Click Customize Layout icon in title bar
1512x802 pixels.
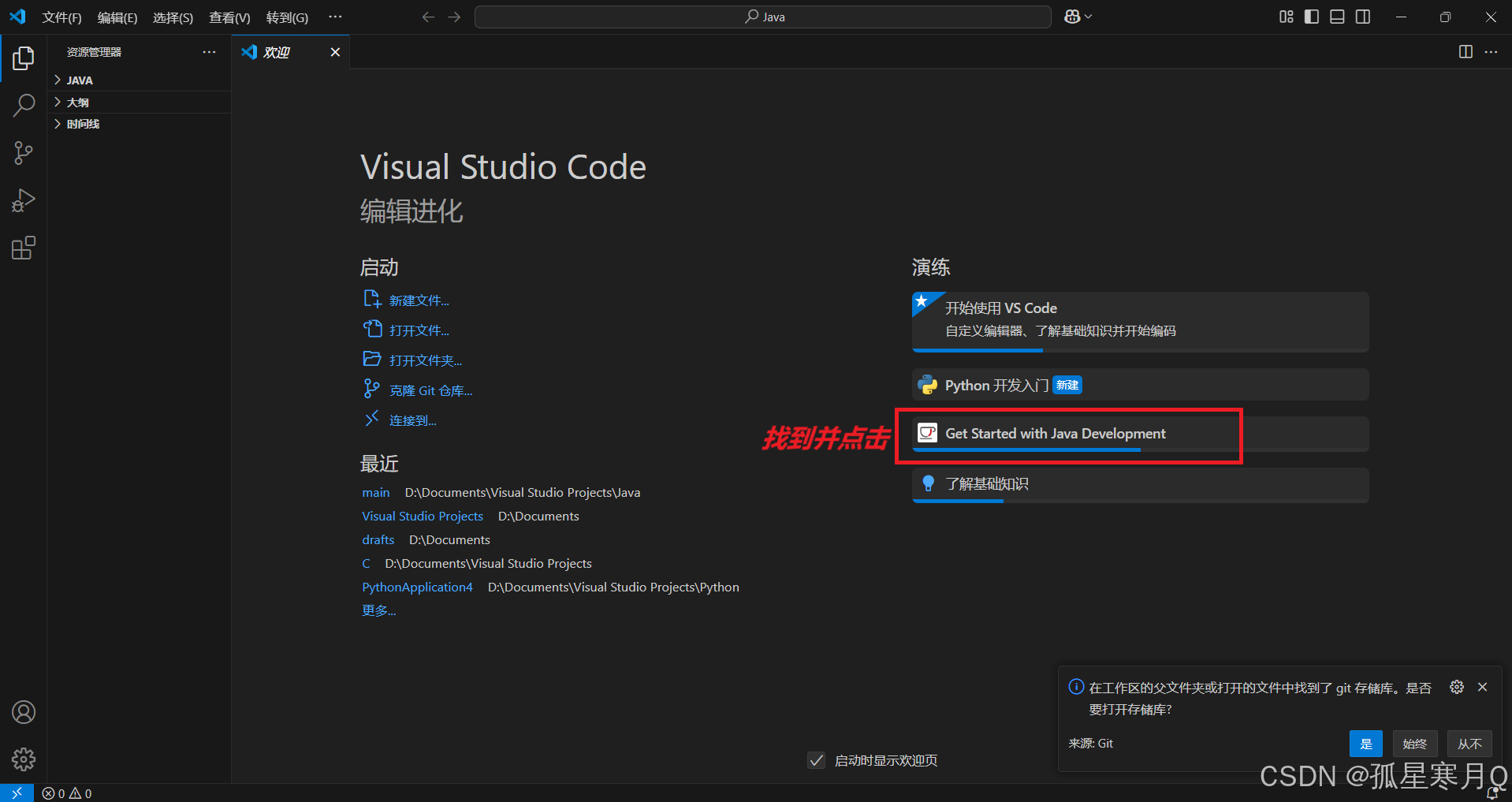1286,17
